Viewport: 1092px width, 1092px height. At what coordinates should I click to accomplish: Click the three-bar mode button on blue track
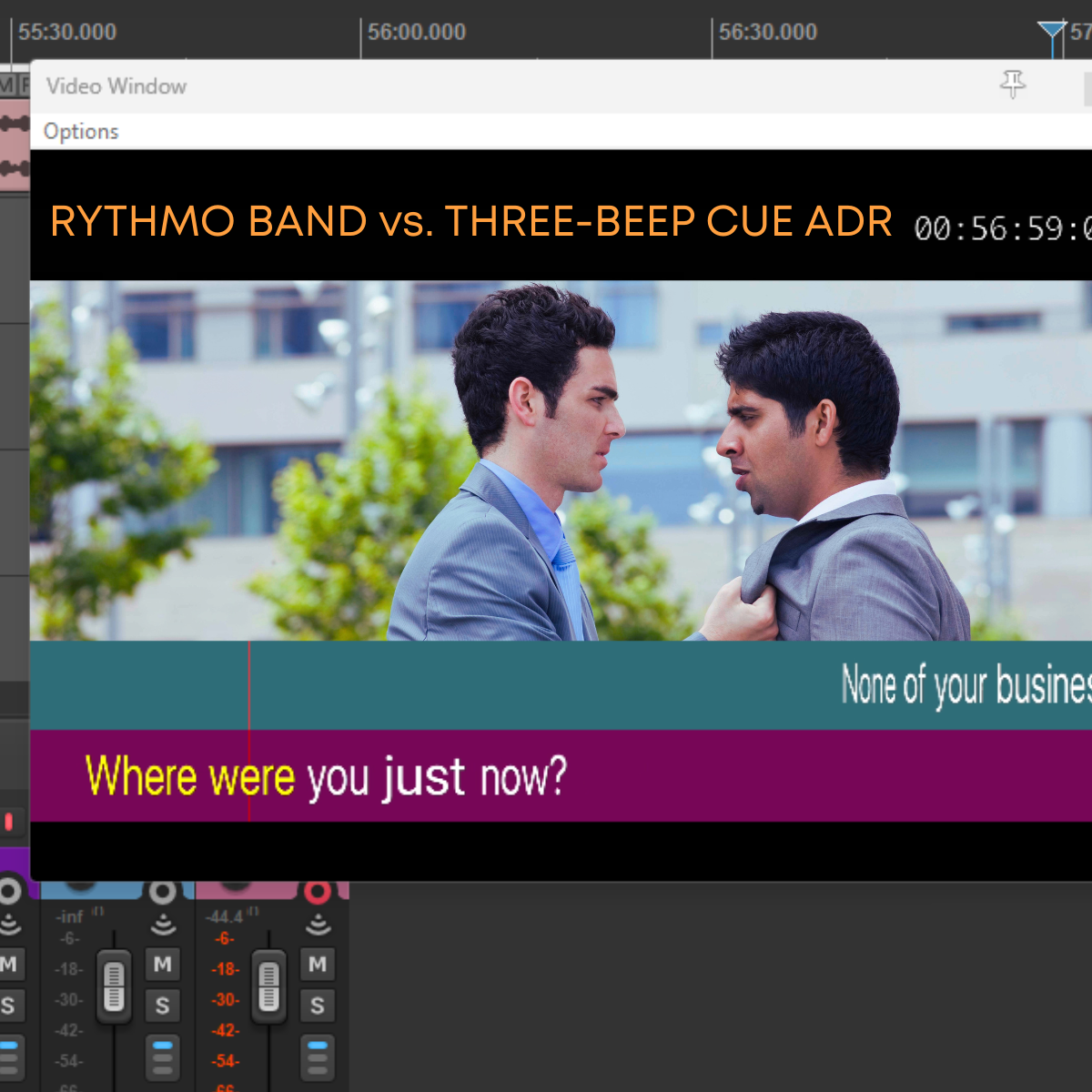tap(163, 1057)
